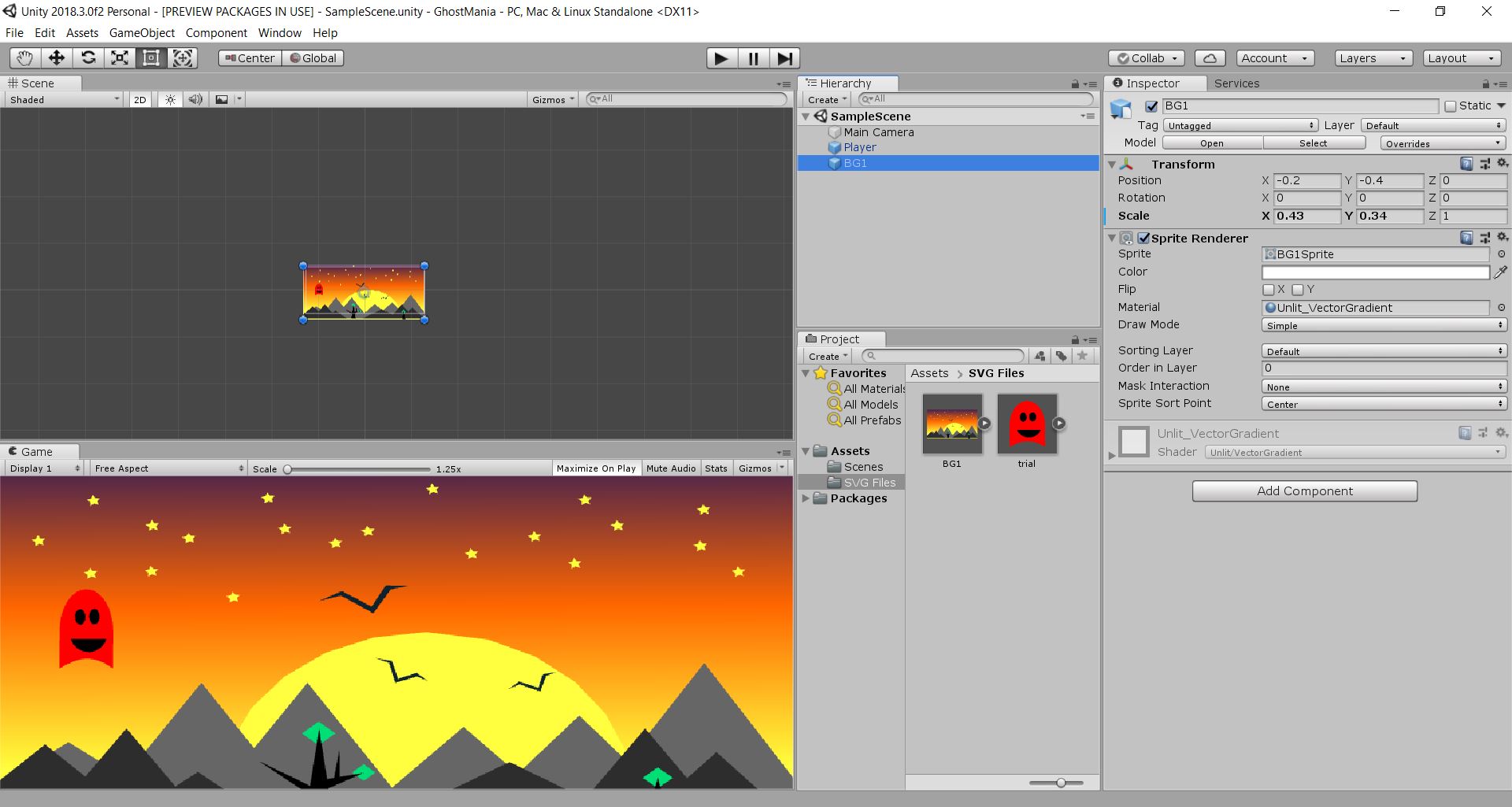1512x807 pixels.
Task: Select the Move tool
Action: pyautogui.click(x=56, y=57)
